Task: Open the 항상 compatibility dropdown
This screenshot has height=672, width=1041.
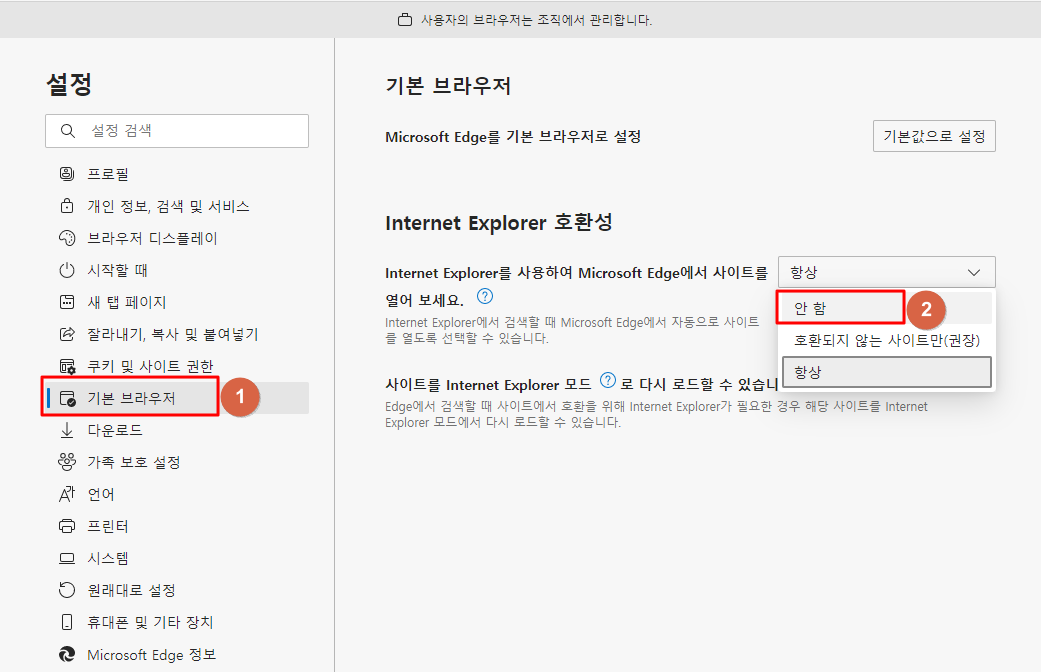Action: tap(886, 272)
